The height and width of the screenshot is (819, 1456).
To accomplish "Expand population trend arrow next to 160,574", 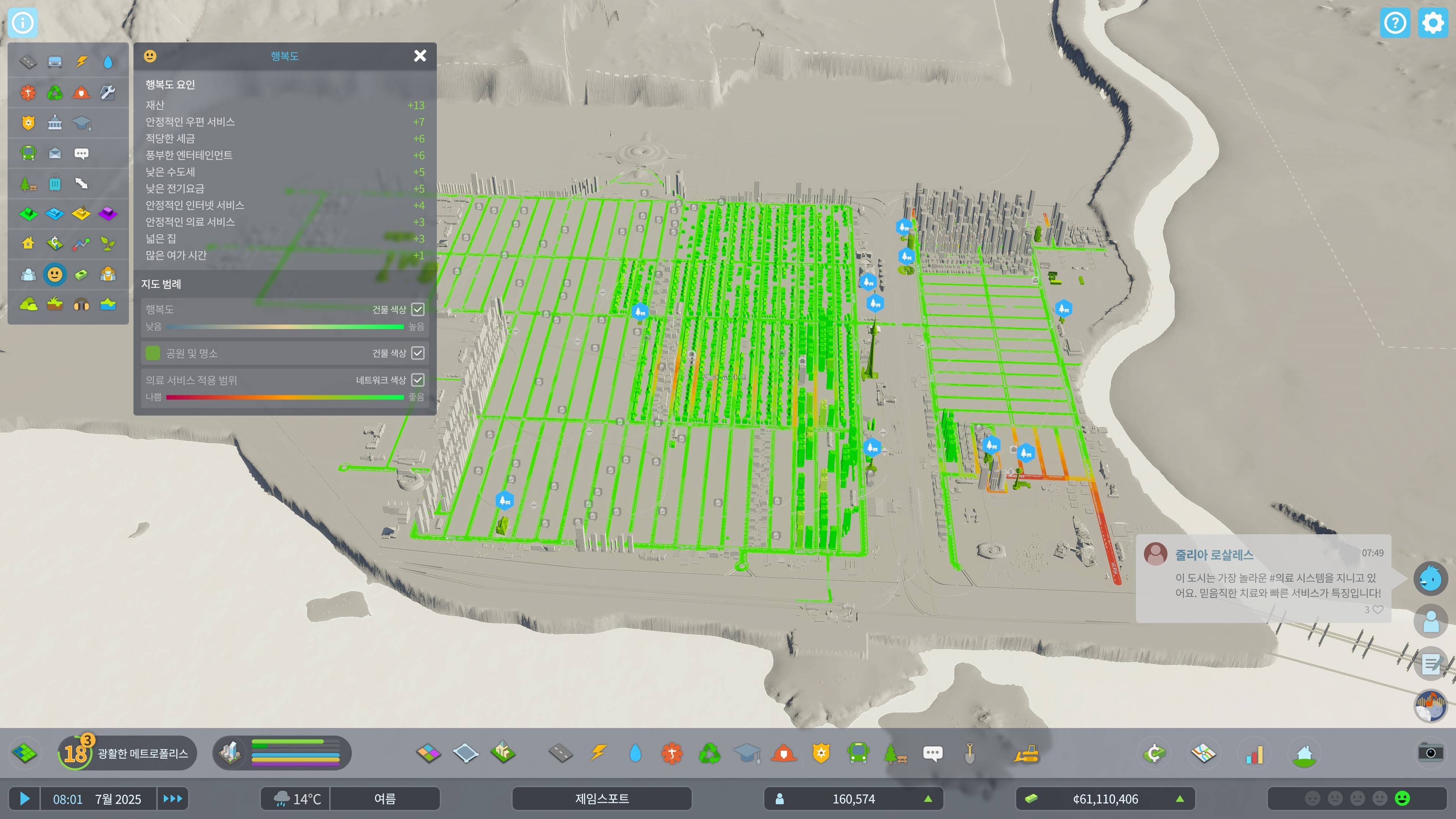I will tap(927, 799).
